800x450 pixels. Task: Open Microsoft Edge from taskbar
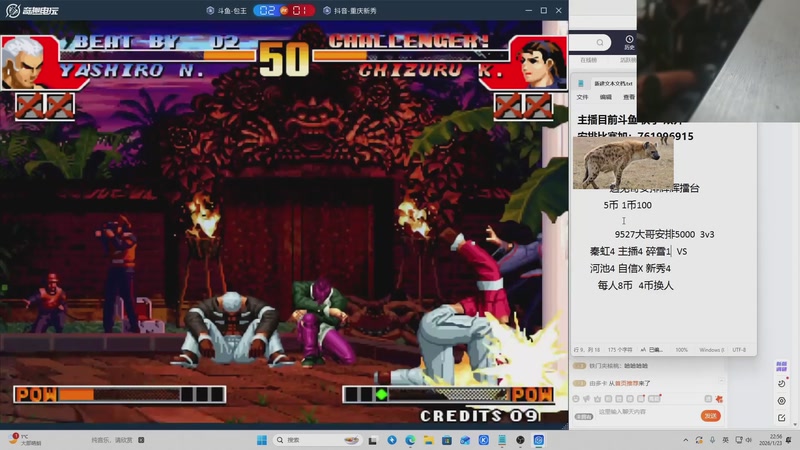tap(410, 440)
